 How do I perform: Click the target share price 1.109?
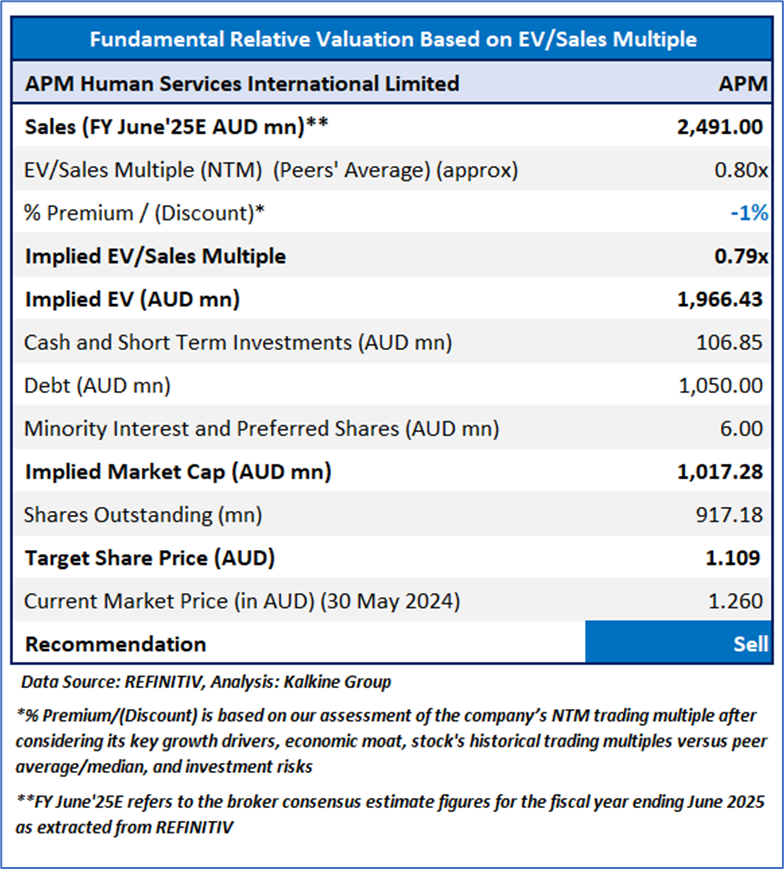732,558
